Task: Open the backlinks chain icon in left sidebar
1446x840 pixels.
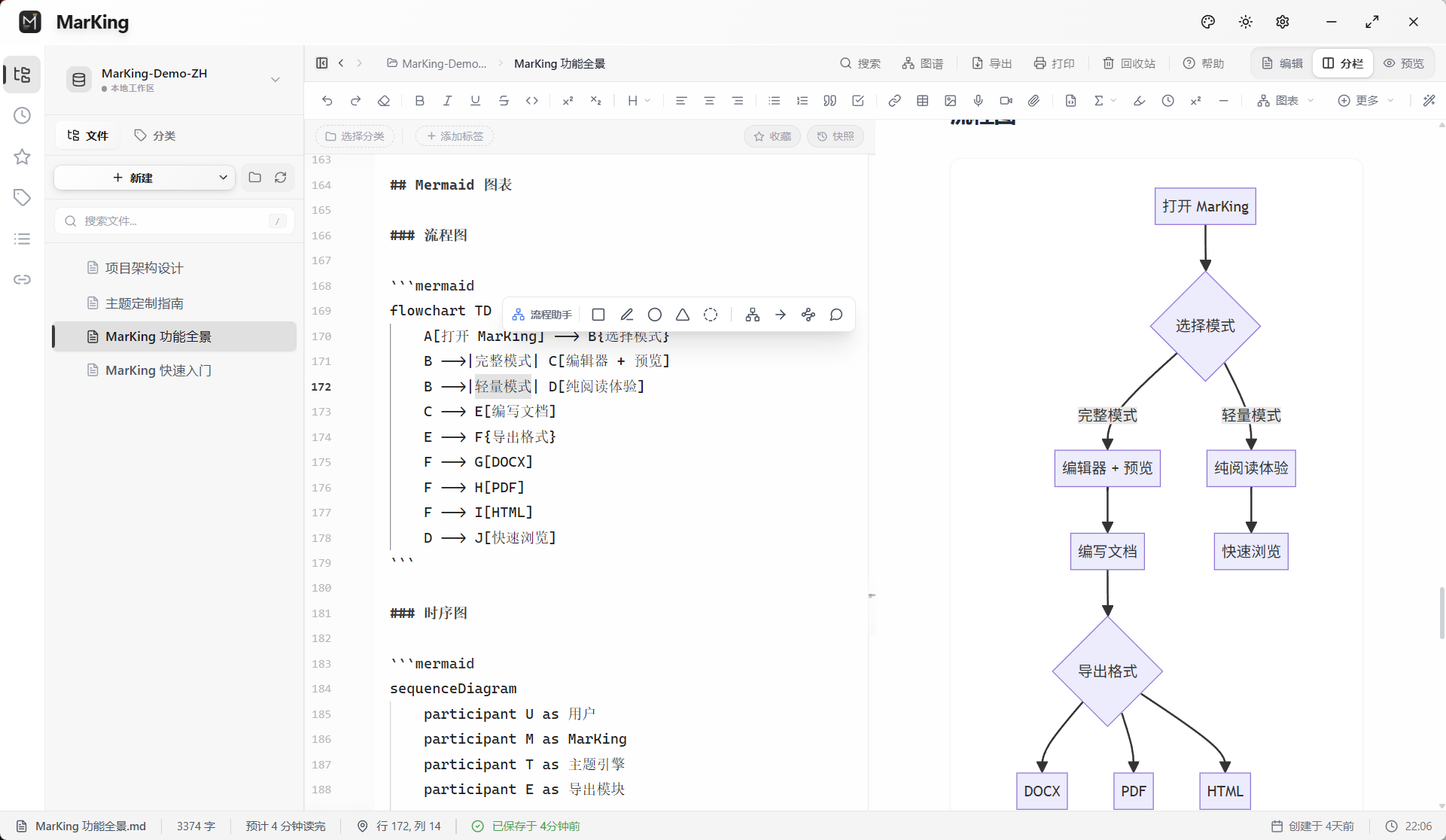Action: coord(23,280)
